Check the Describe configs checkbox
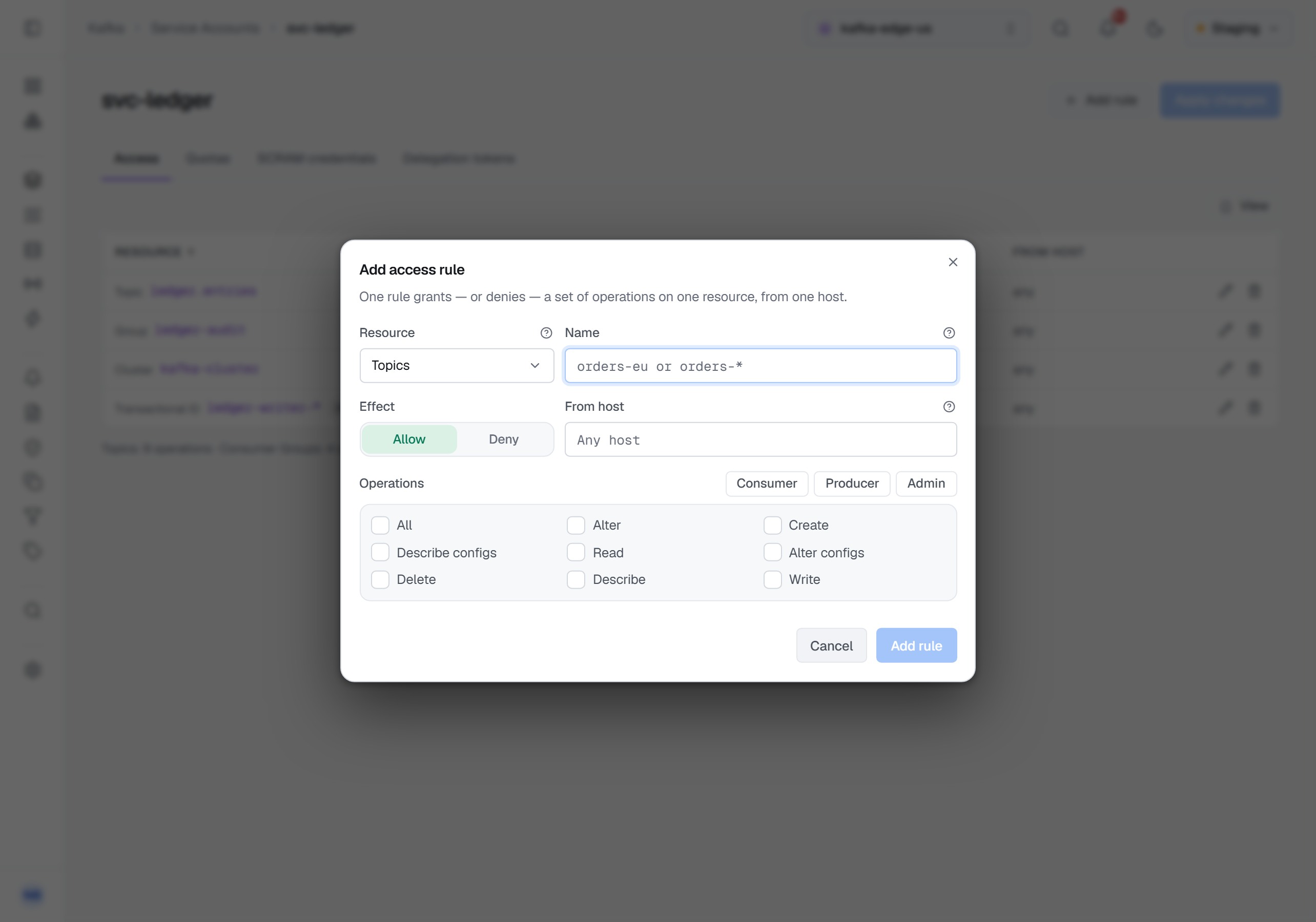 point(380,553)
